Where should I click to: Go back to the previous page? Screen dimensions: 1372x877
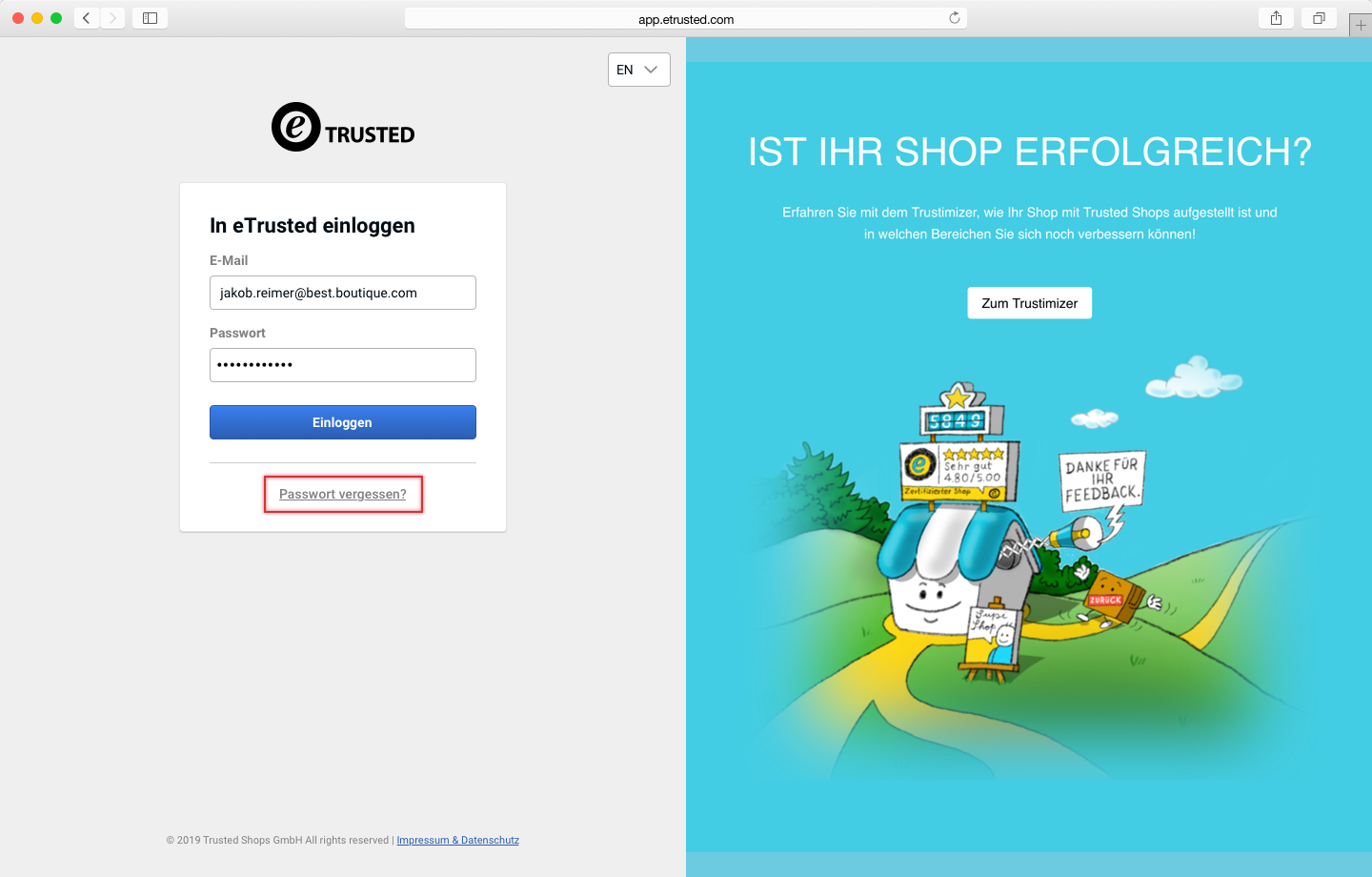[87, 18]
